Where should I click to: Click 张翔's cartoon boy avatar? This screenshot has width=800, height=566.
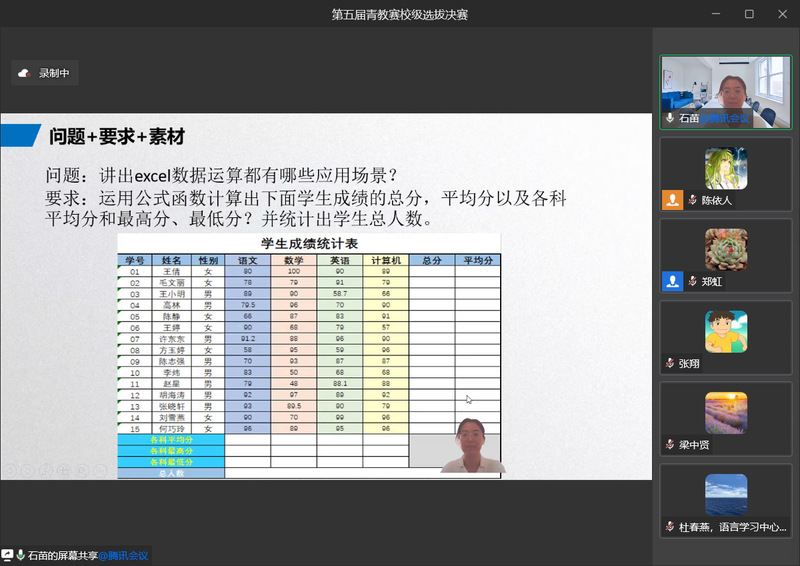click(x=725, y=331)
